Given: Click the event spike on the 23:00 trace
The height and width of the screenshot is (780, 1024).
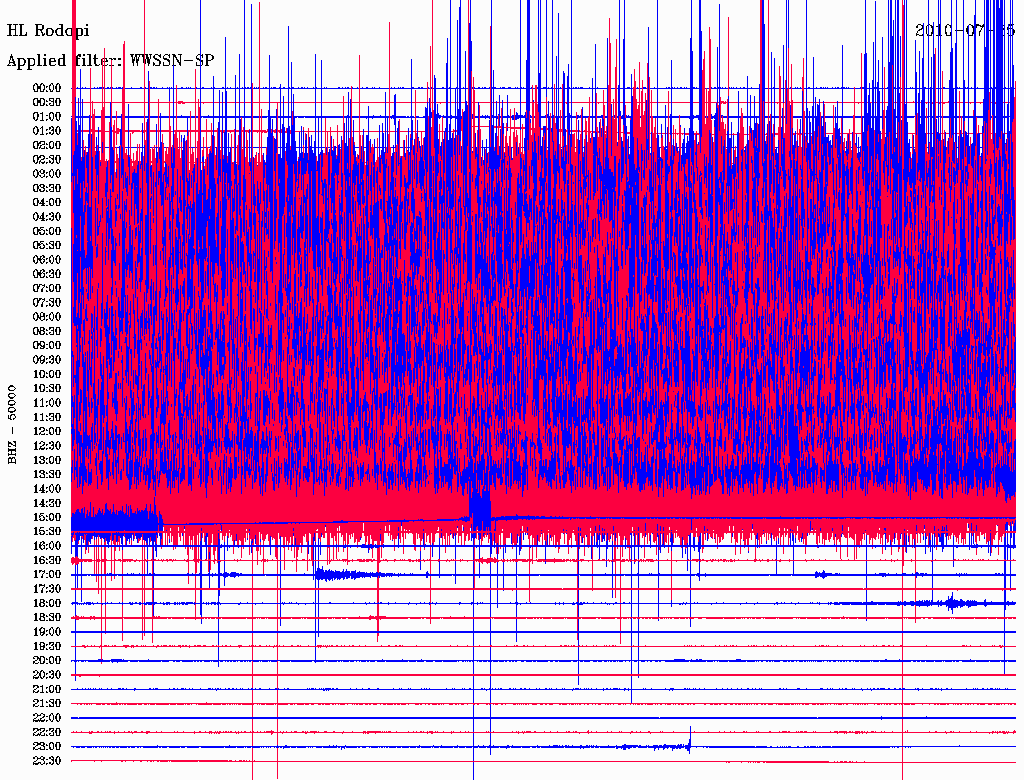Looking at the screenshot, I should [x=689, y=744].
